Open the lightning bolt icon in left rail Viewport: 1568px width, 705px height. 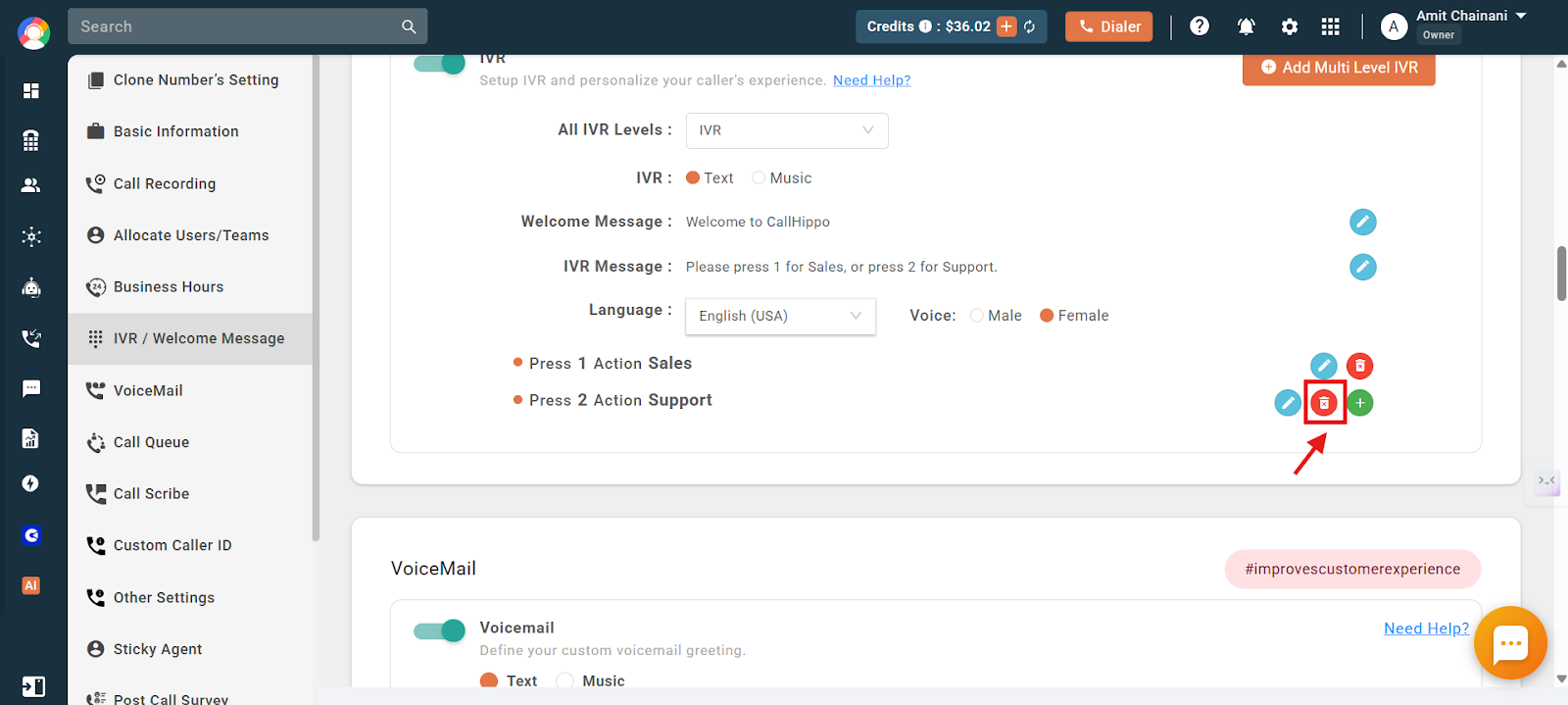coord(31,483)
